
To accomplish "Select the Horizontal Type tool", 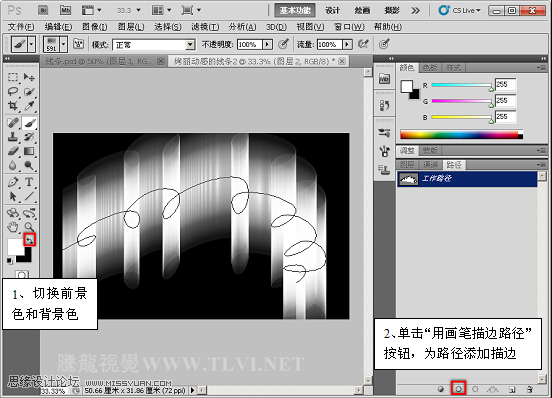I will (29, 182).
